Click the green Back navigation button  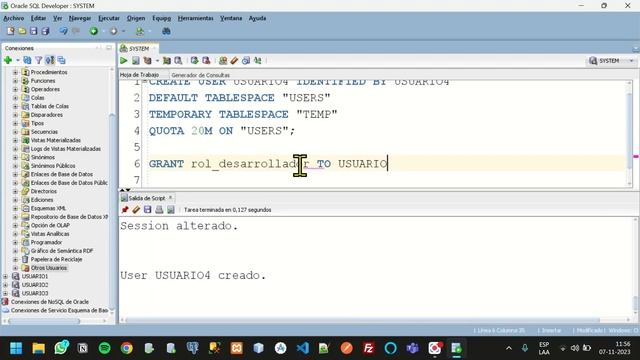point(94,31)
